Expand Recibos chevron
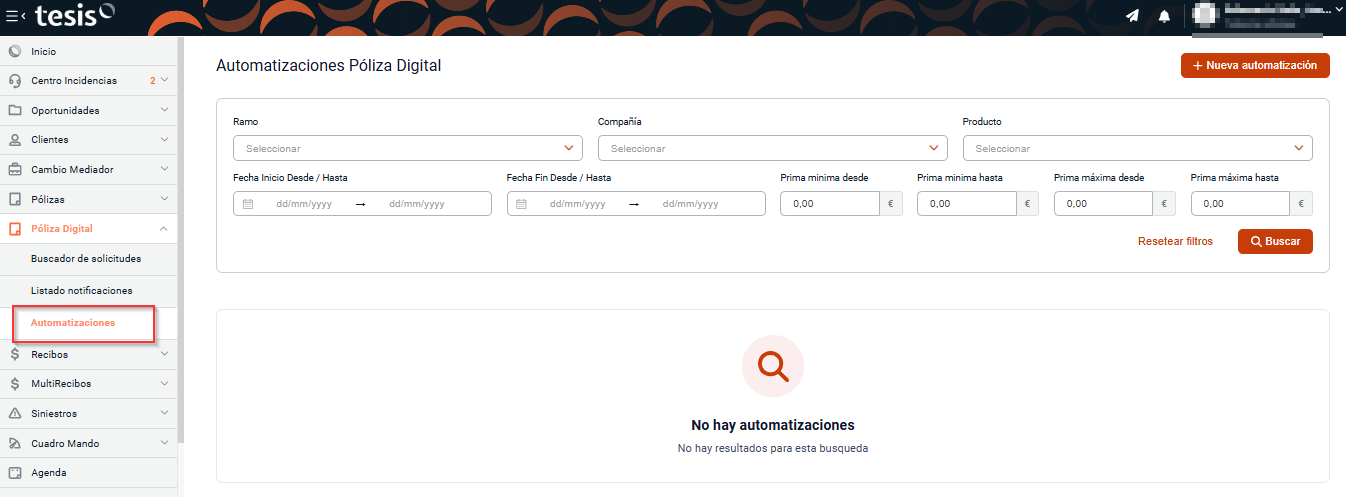The image size is (1346, 497). [x=165, y=354]
